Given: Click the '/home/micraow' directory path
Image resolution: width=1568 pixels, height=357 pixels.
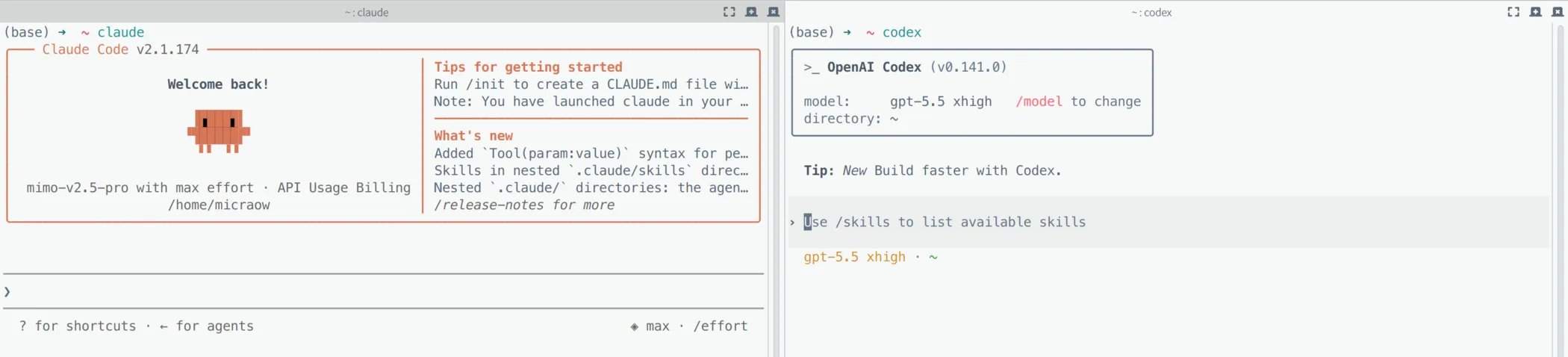Looking at the screenshot, I should pyautogui.click(x=219, y=205).
